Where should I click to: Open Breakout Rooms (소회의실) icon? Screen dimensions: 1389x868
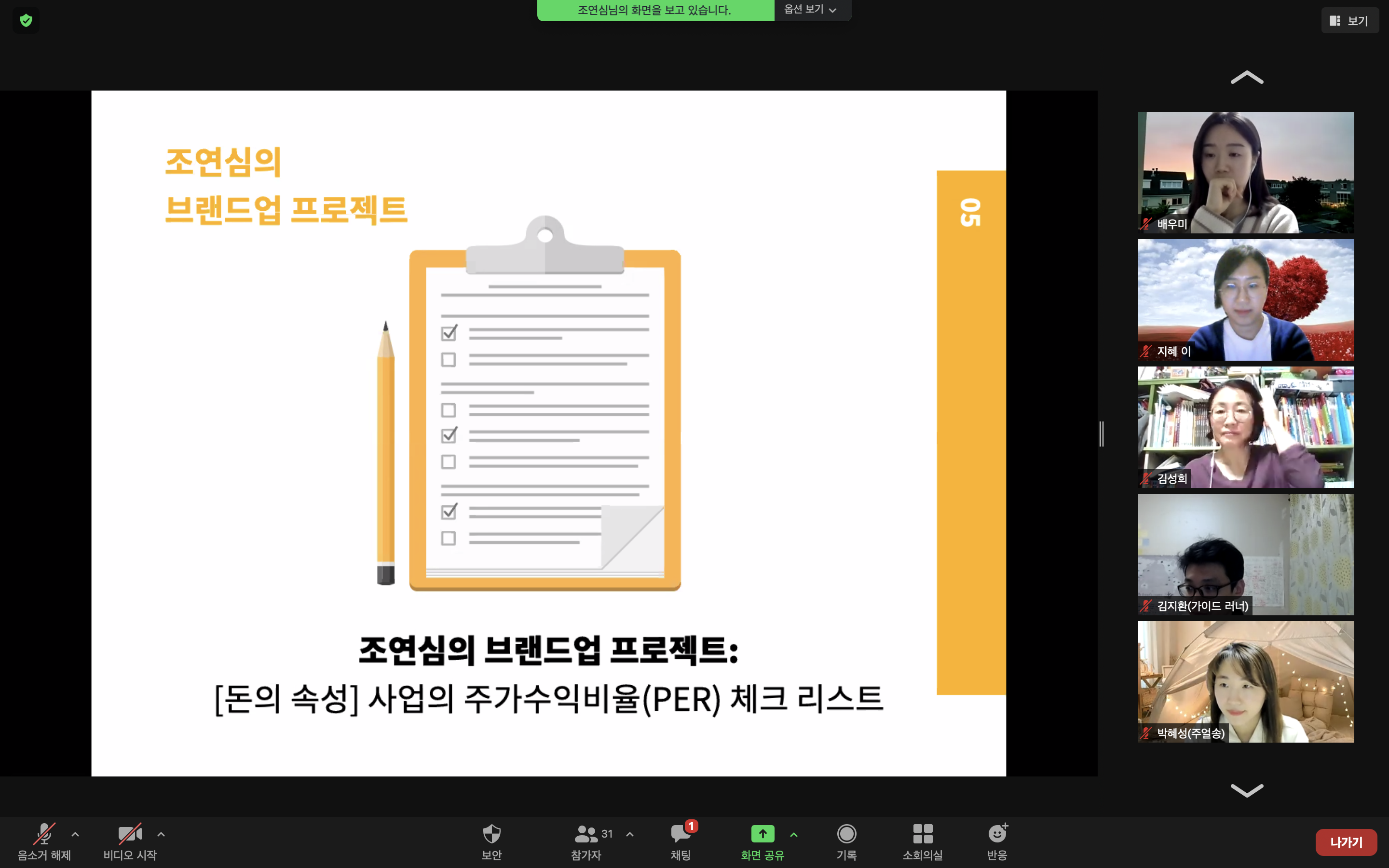[922, 834]
